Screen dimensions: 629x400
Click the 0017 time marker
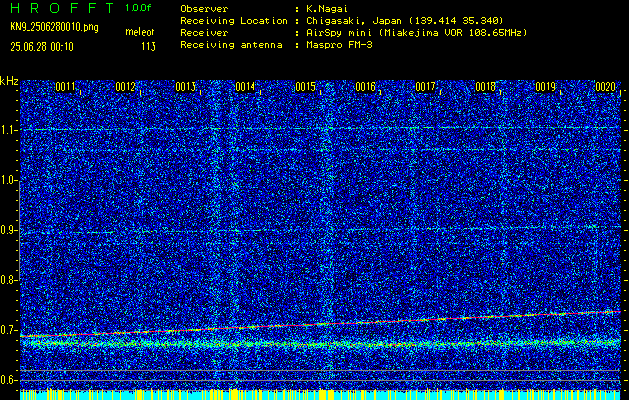(425, 87)
